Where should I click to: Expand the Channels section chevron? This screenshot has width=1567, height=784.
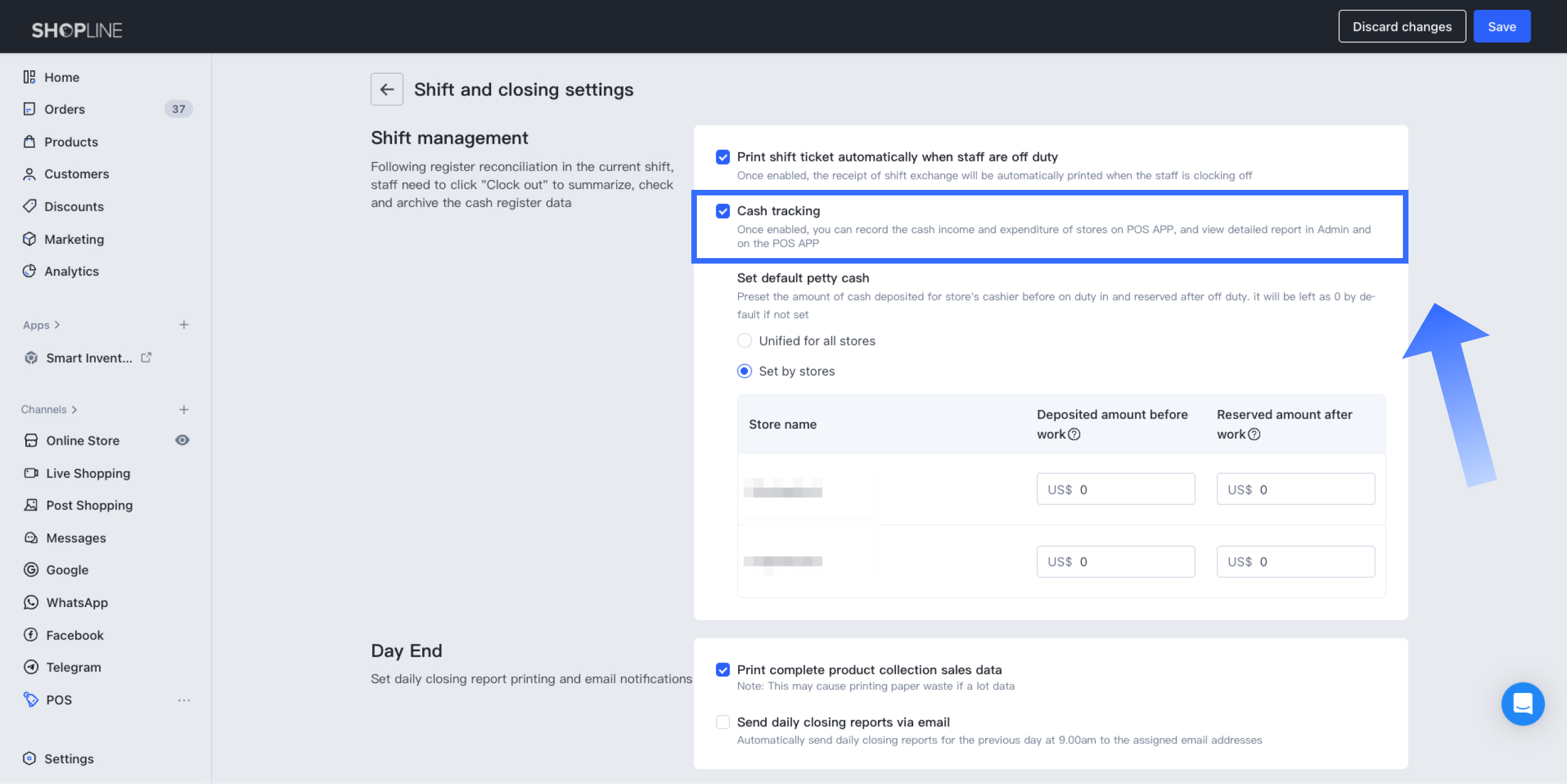coord(74,410)
